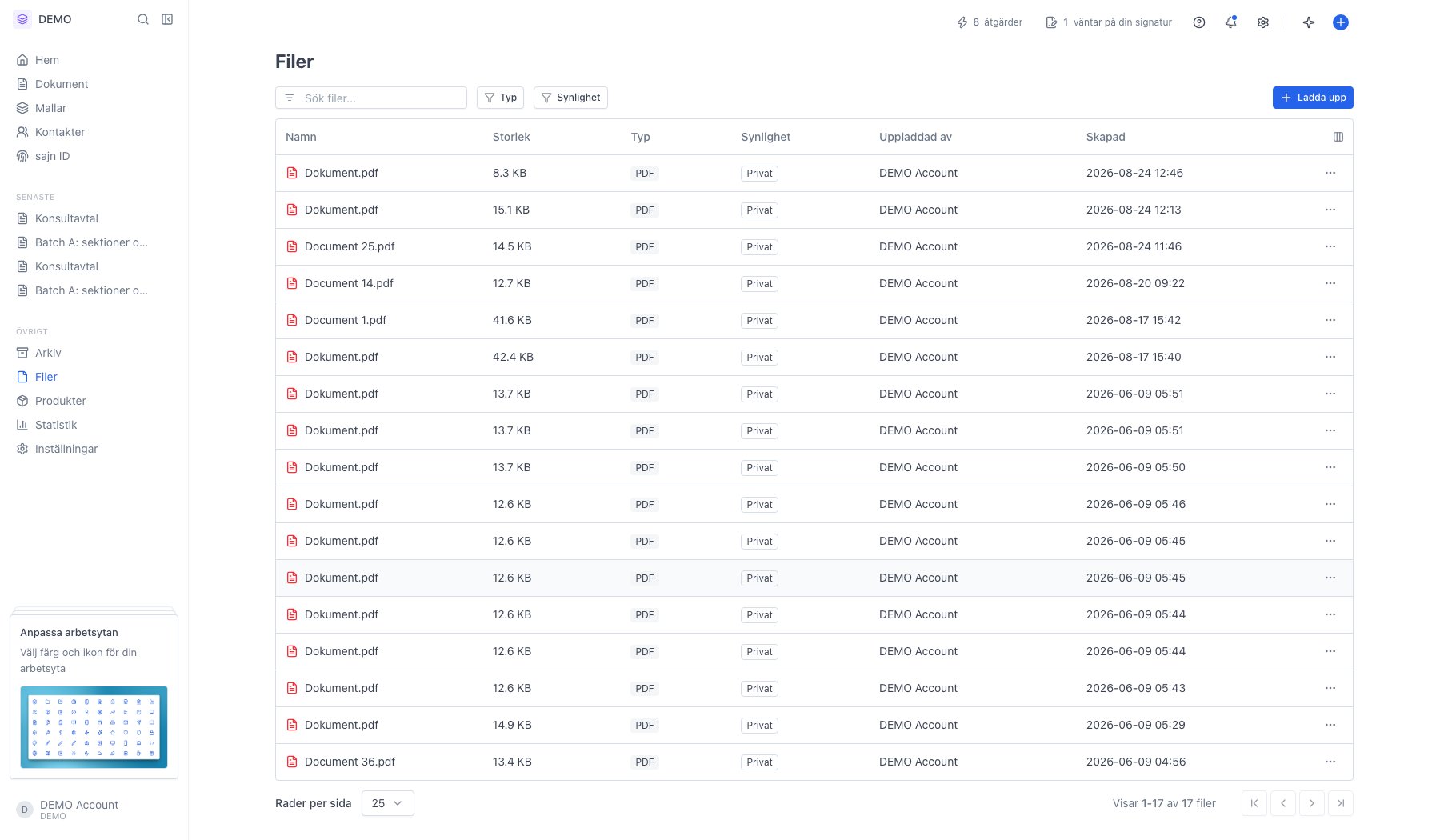Toggle table column visibility icon
The image size is (1440, 840).
click(1338, 137)
